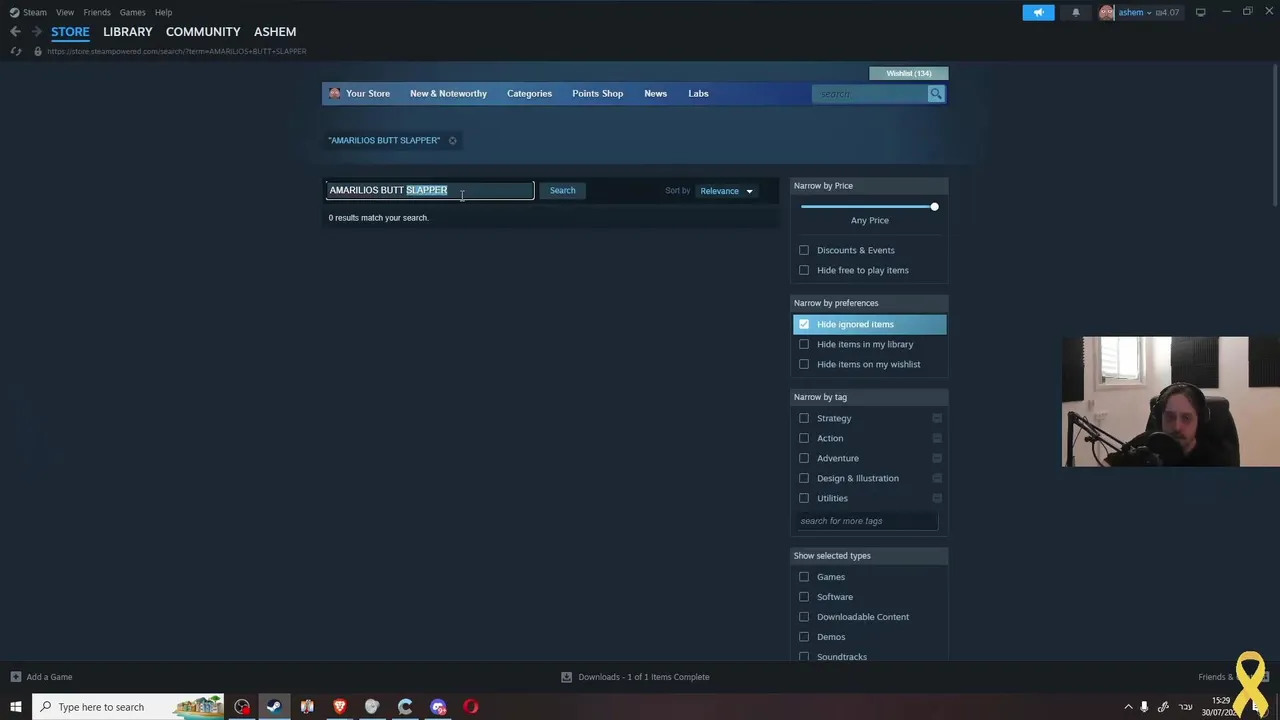This screenshot has width=1280, height=720.
Task: Switch to the COMMUNITY tab
Action: (x=203, y=32)
